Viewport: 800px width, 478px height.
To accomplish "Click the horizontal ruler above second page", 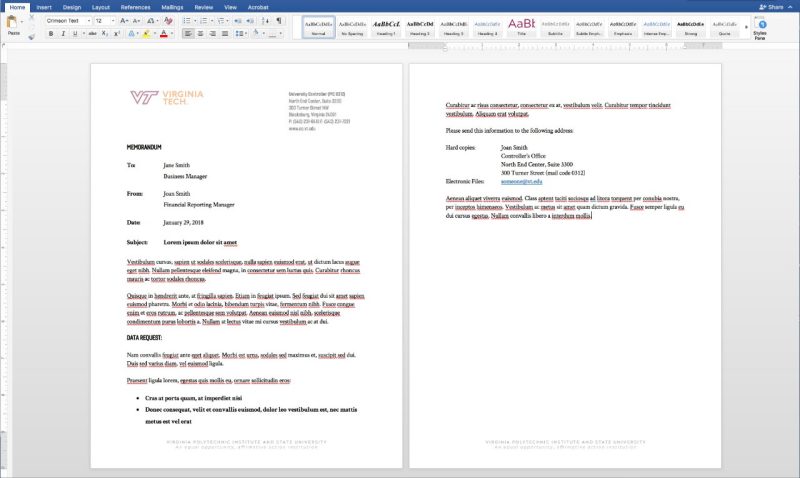I will [x=565, y=46].
